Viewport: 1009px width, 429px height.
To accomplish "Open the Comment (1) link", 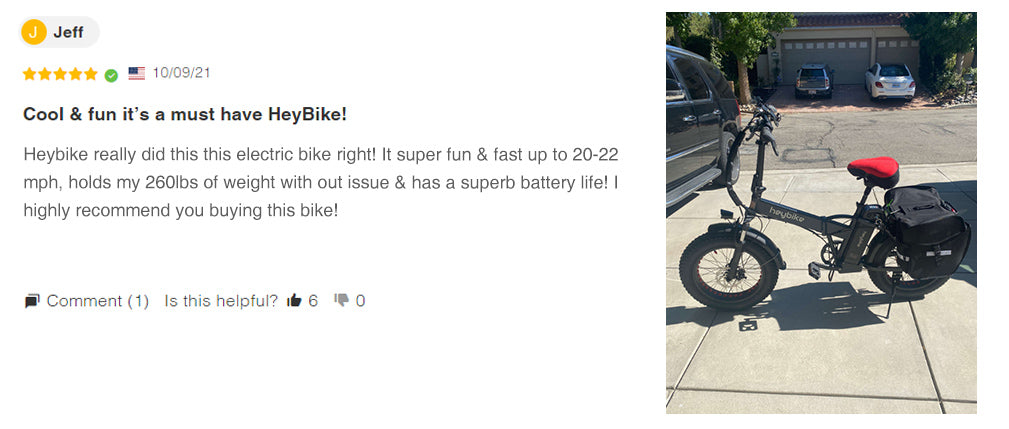I will tap(98, 301).
